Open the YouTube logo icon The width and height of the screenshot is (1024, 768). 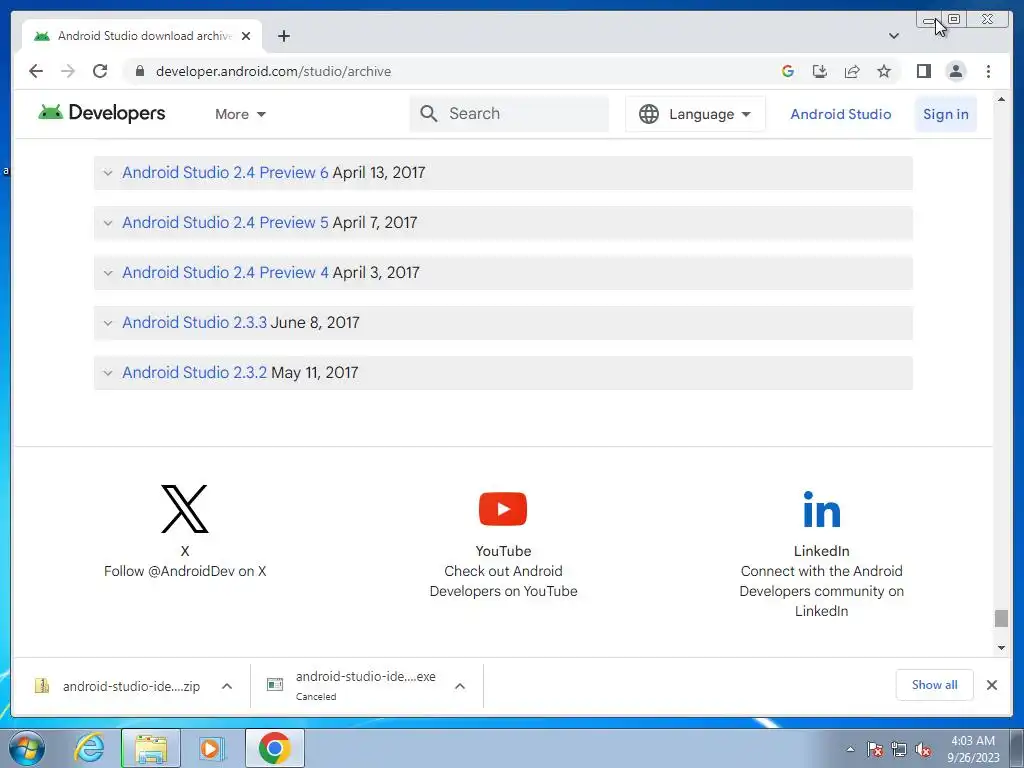tap(503, 509)
